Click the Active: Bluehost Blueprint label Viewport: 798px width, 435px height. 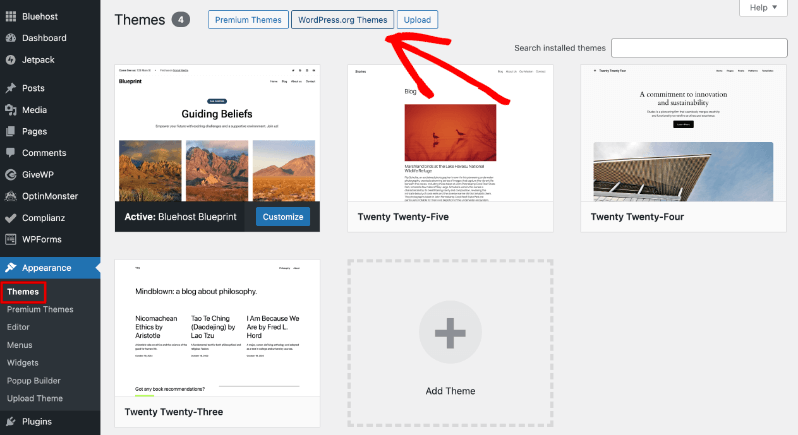point(181,217)
